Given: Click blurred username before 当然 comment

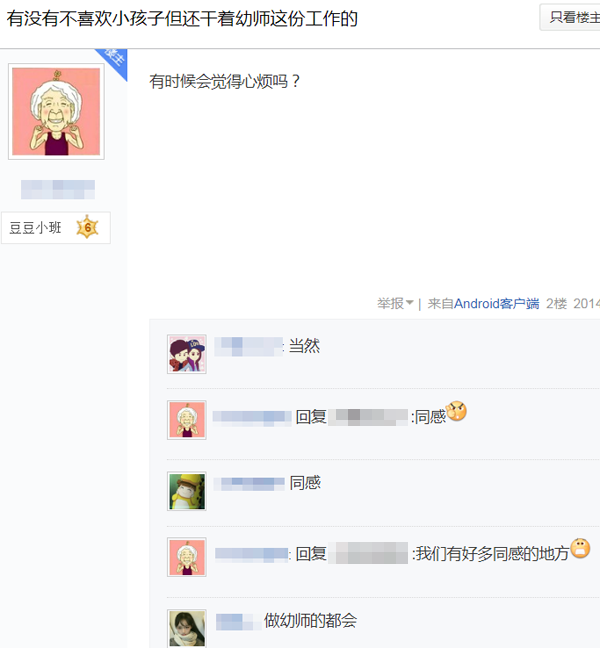Looking at the screenshot, I should pos(249,346).
